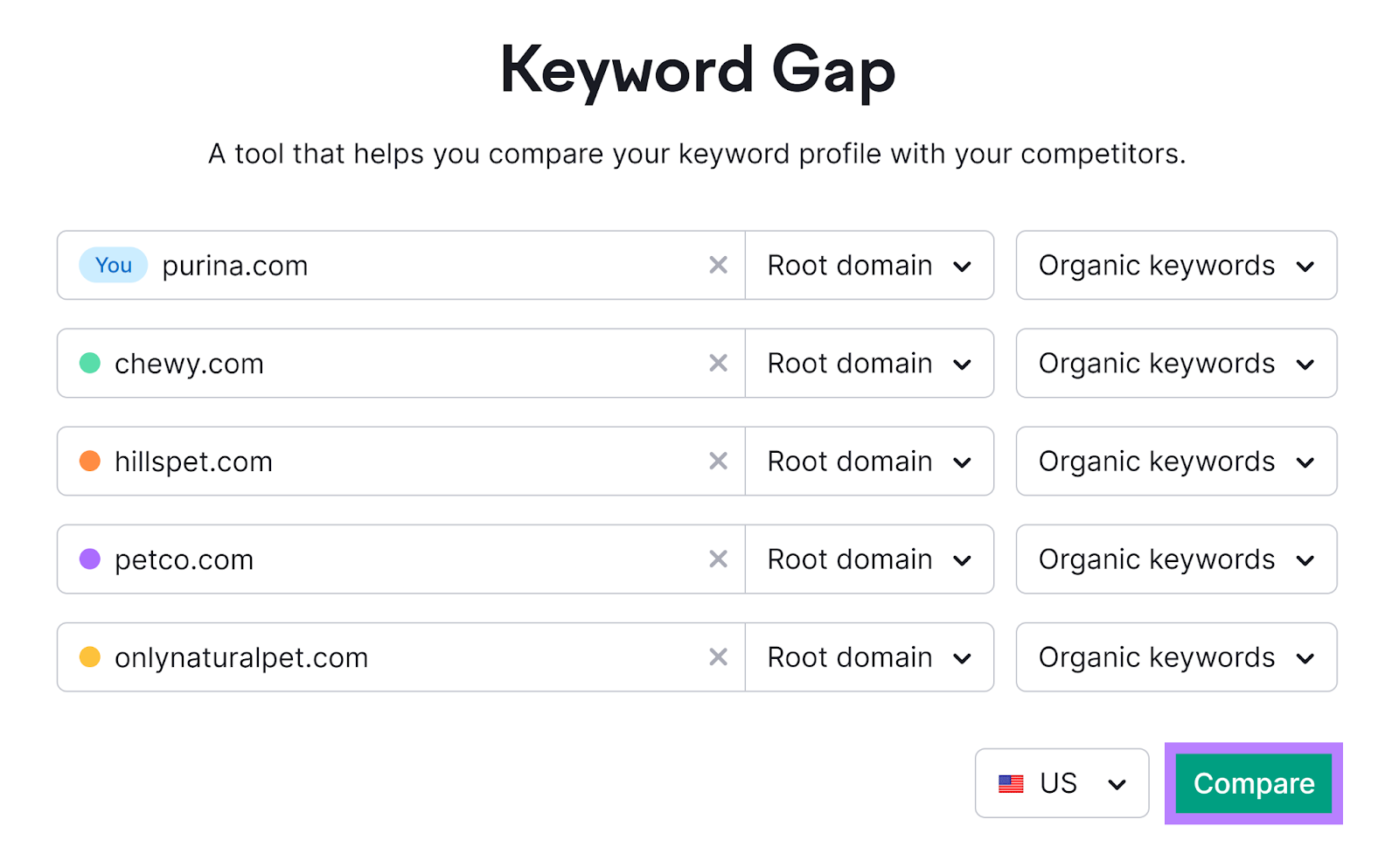This screenshot has width=1399, height=868.
Task: Click the Compare button
Action: pyautogui.click(x=1253, y=783)
